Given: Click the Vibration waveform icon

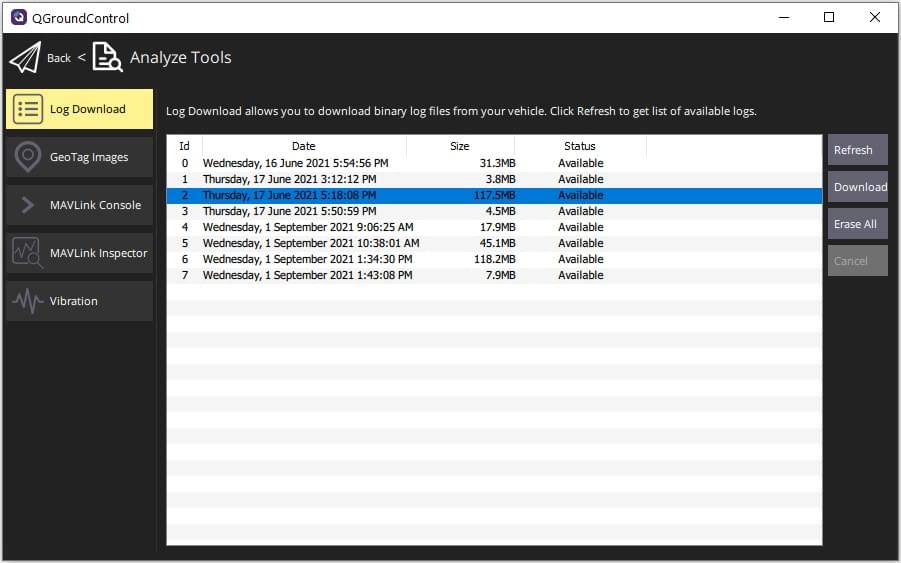Looking at the screenshot, I should tap(28, 301).
